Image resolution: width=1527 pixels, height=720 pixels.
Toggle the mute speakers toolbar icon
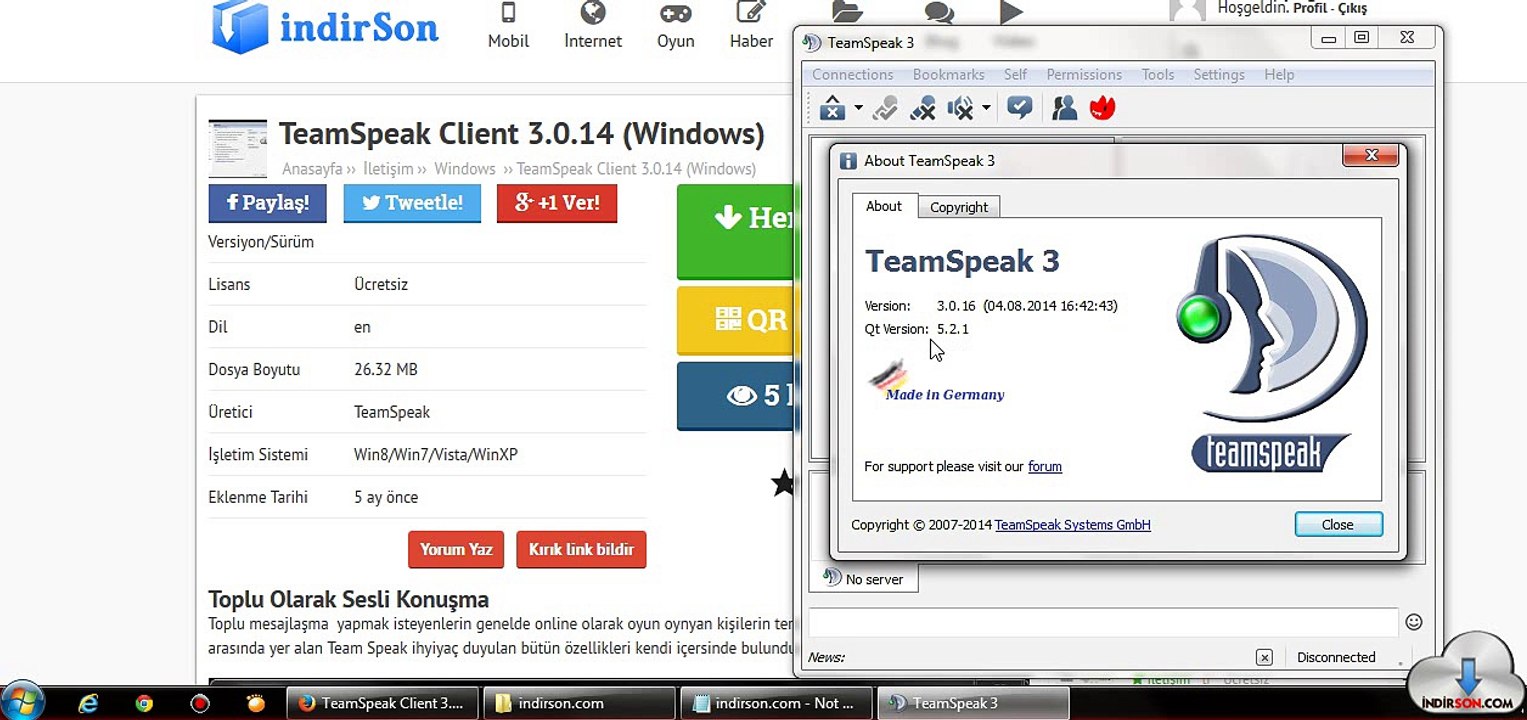[x=961, y=108]
